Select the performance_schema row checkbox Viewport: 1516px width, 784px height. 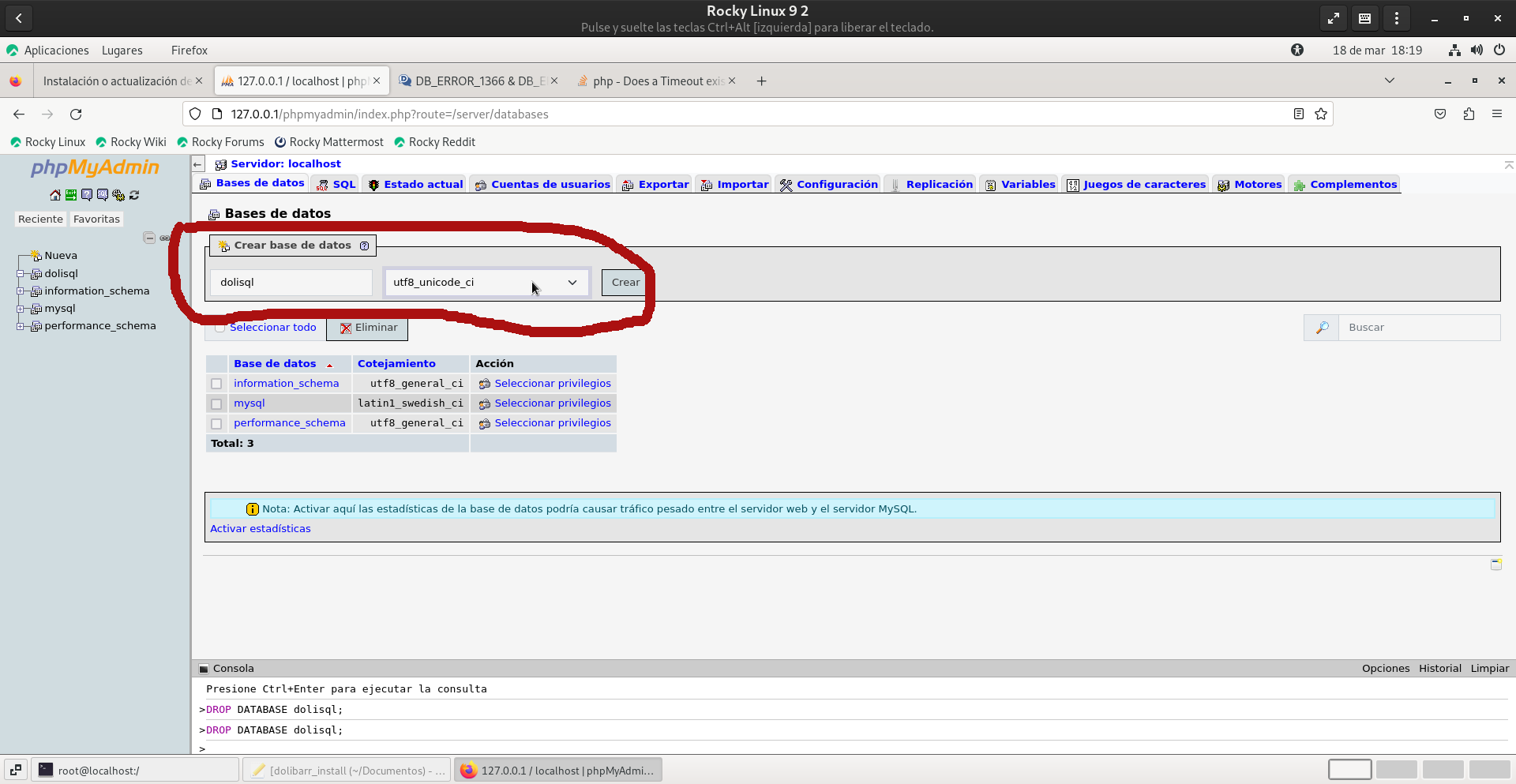pos(216,423)
